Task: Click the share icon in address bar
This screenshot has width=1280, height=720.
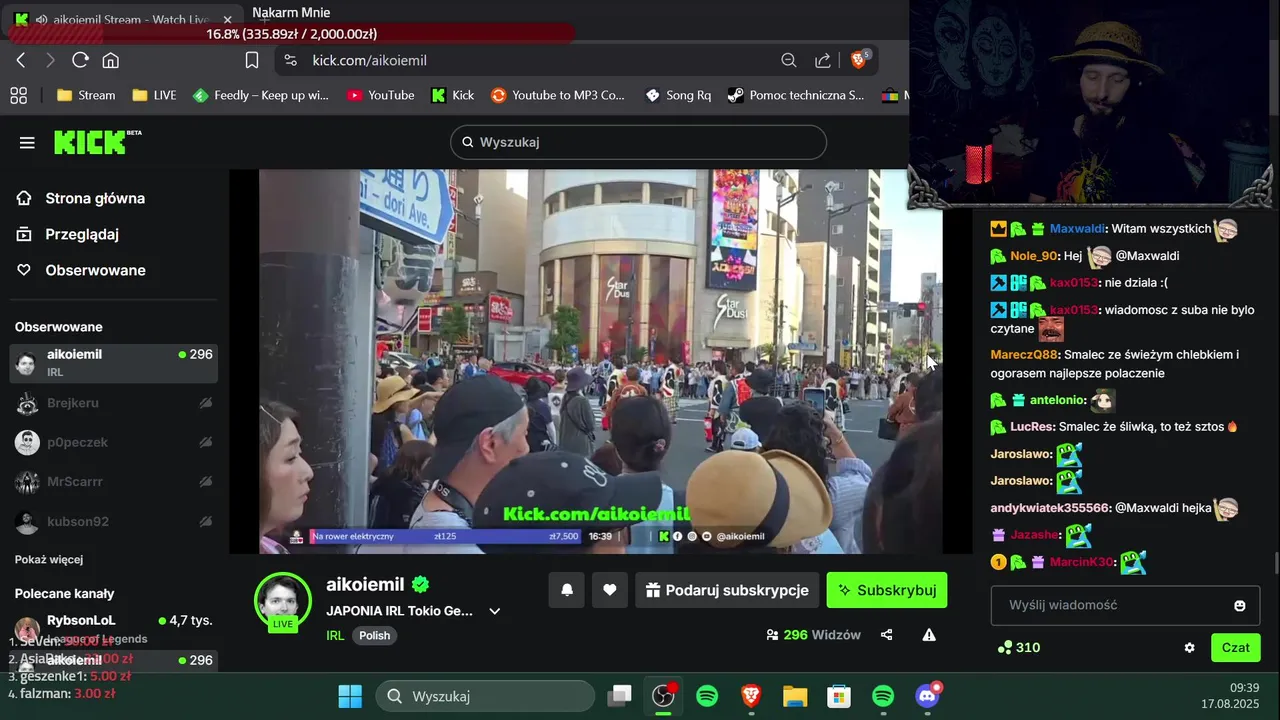Action: 823,60
